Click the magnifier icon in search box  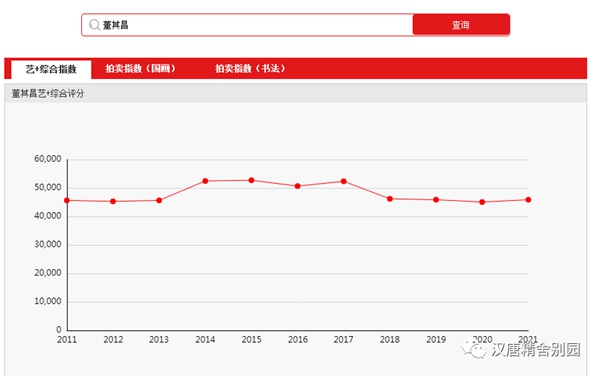(94, 25)
